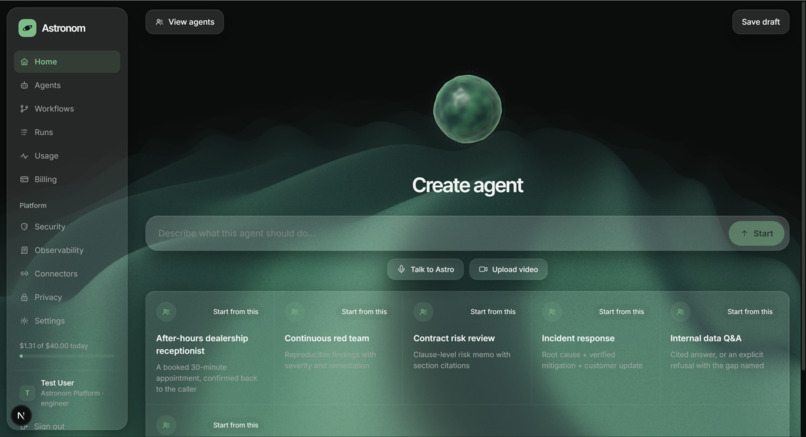Click the Security shield icon in sidebar
This screenshot has width=806, height=437.
(x=24, y=227)
